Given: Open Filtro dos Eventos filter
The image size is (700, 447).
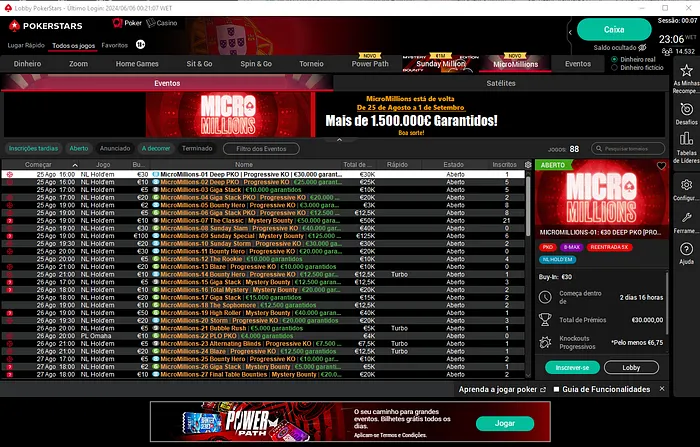Looking at the screenshot, I should coord(261,149).
